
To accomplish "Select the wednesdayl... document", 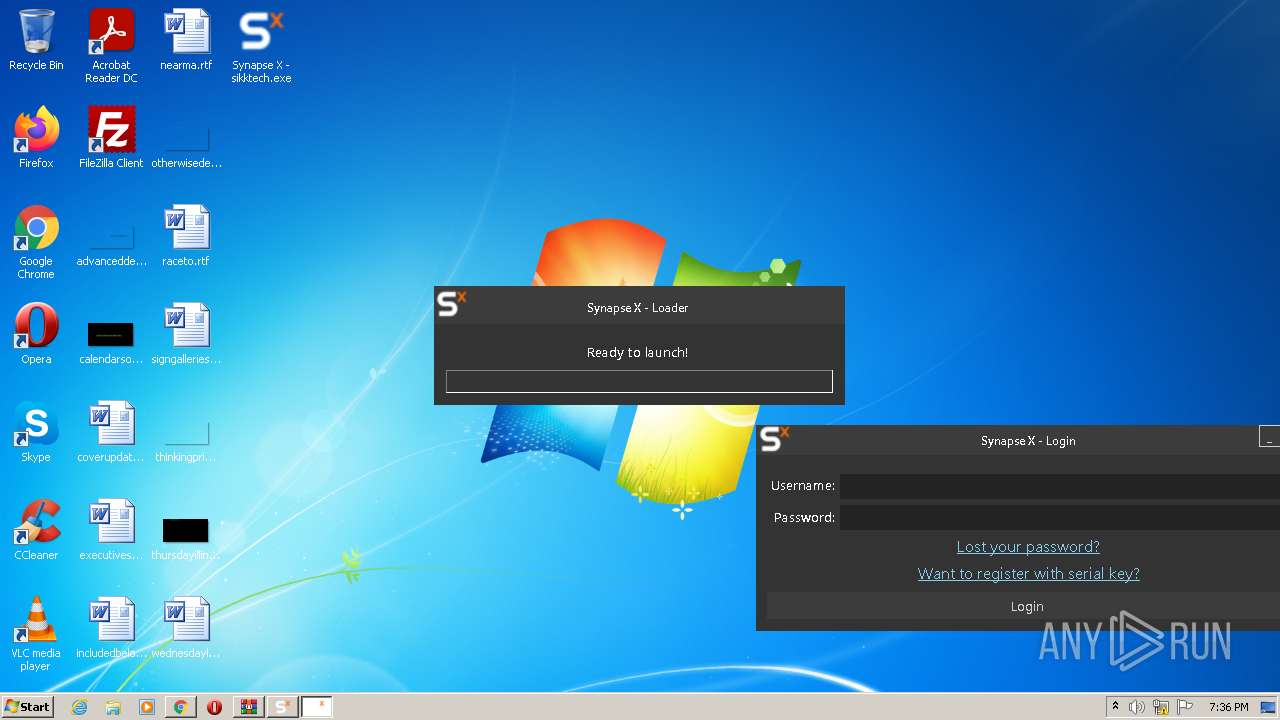I will [186, 628].
